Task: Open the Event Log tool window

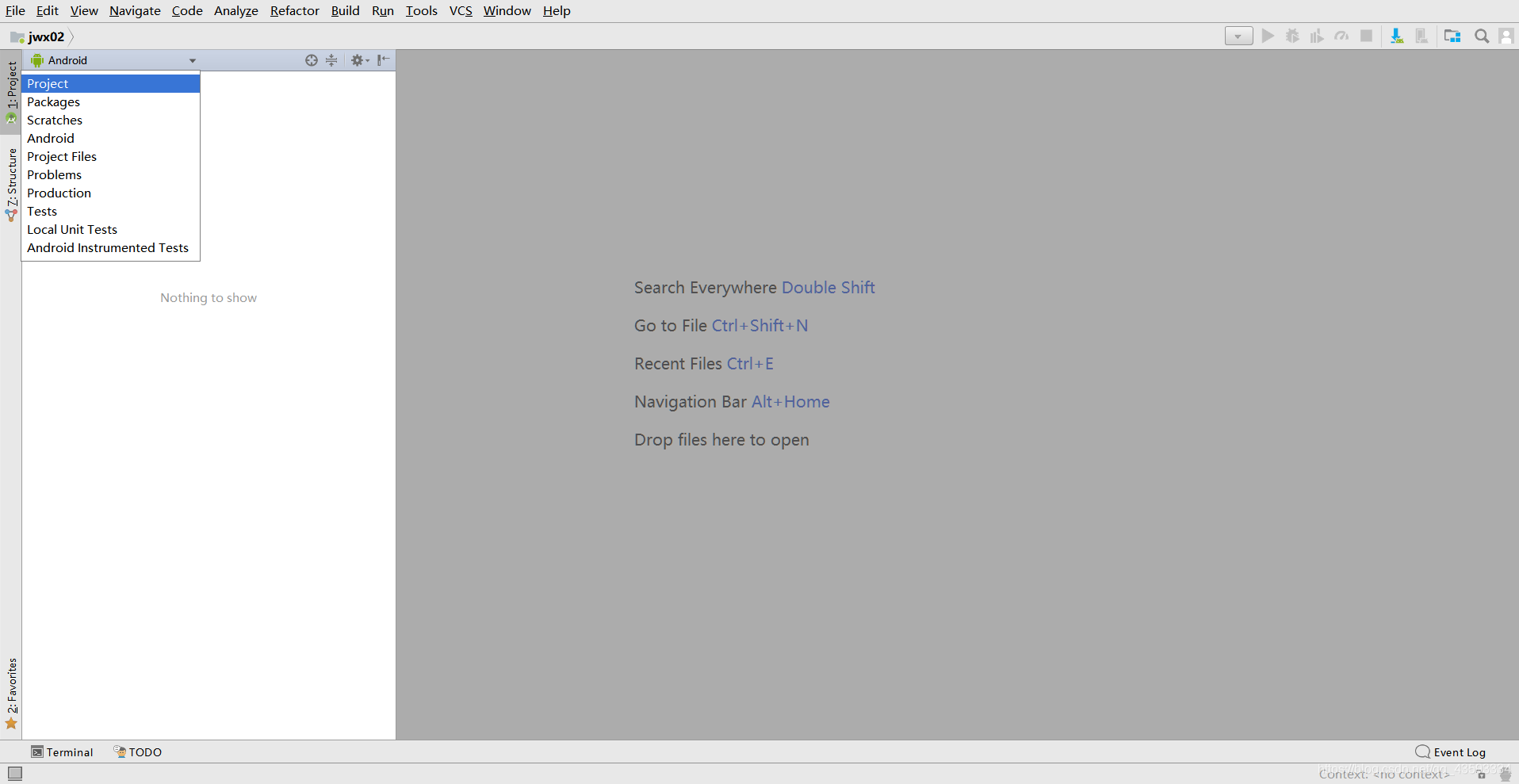Action: click(x=1451, y=752)
